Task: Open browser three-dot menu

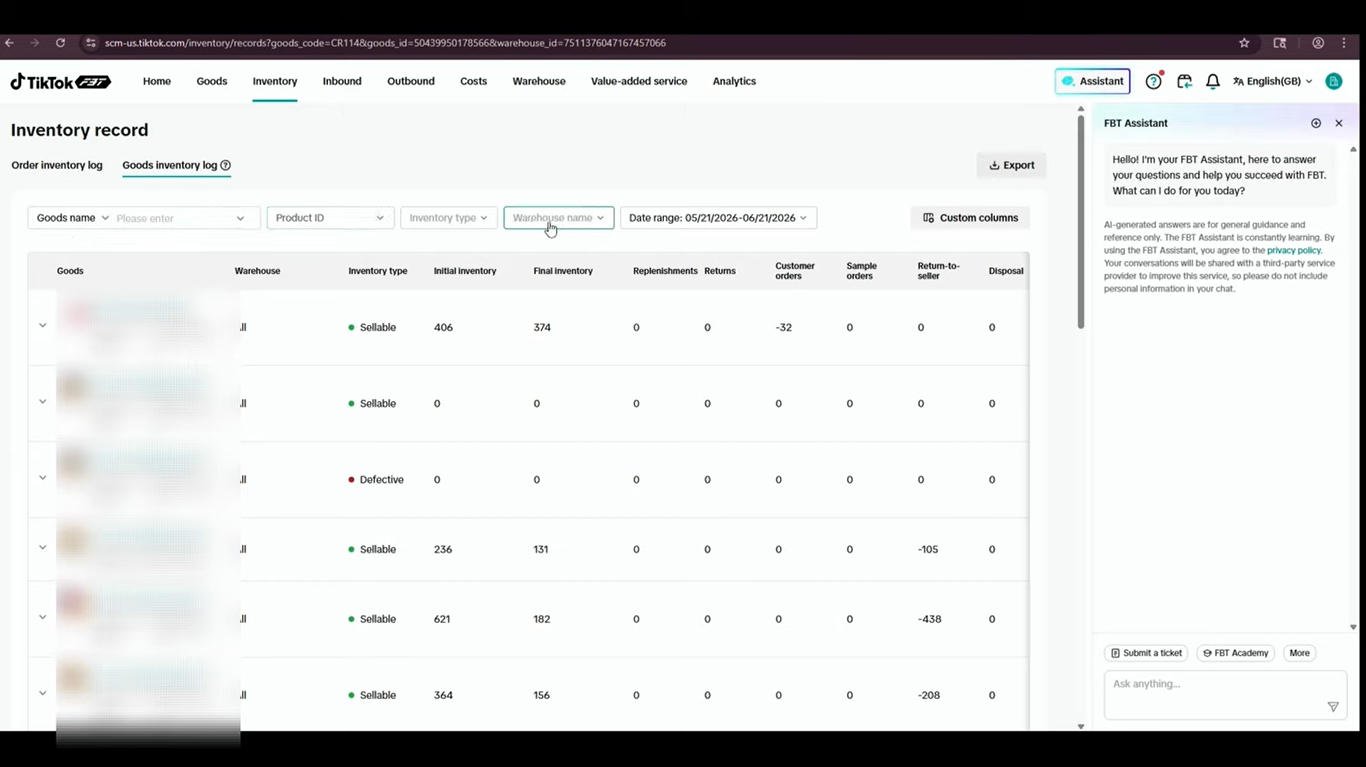Action: click(1345, 43)
